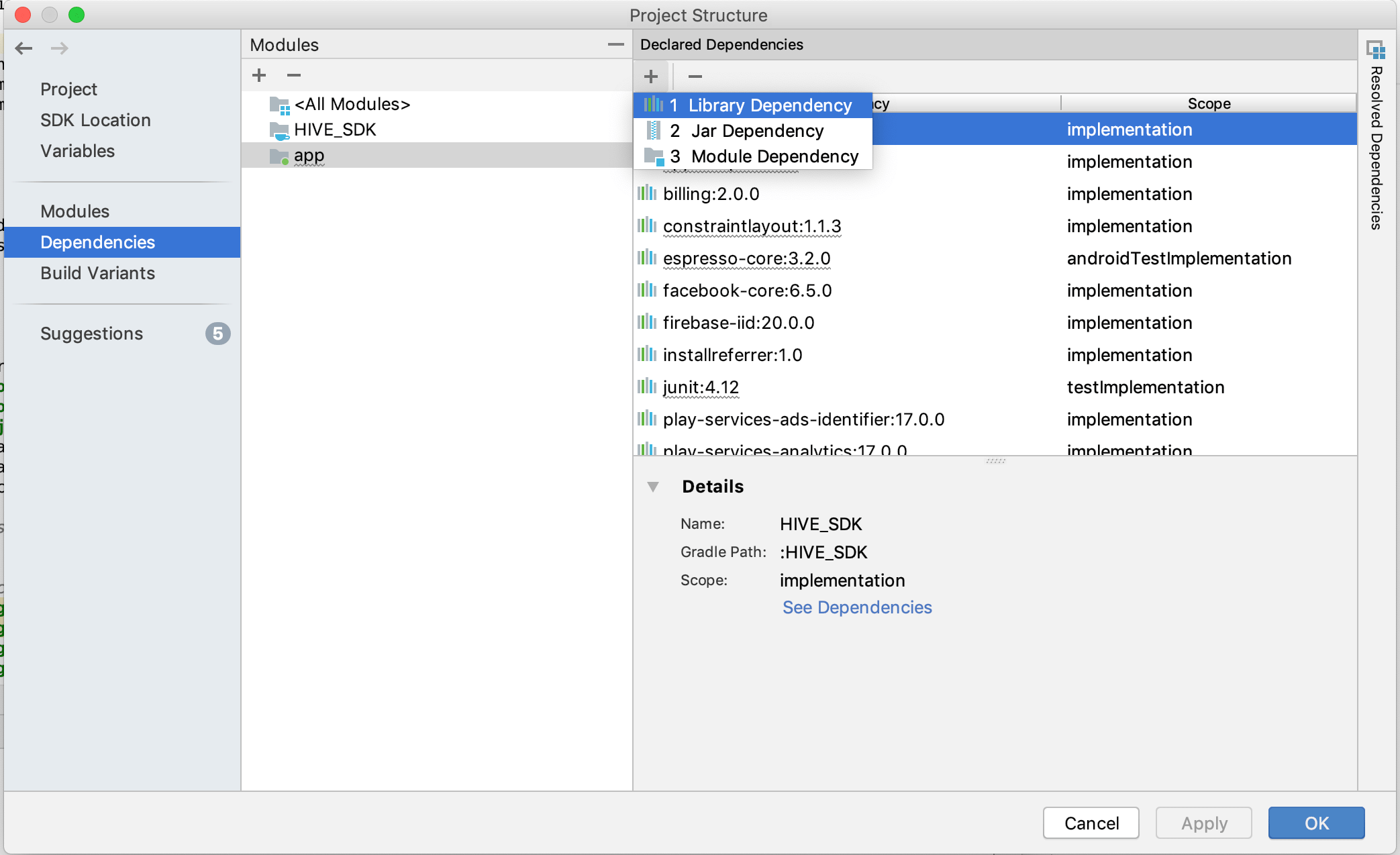Click the forward navigation arrow
1400x855 pixels.
coord(59,48)
